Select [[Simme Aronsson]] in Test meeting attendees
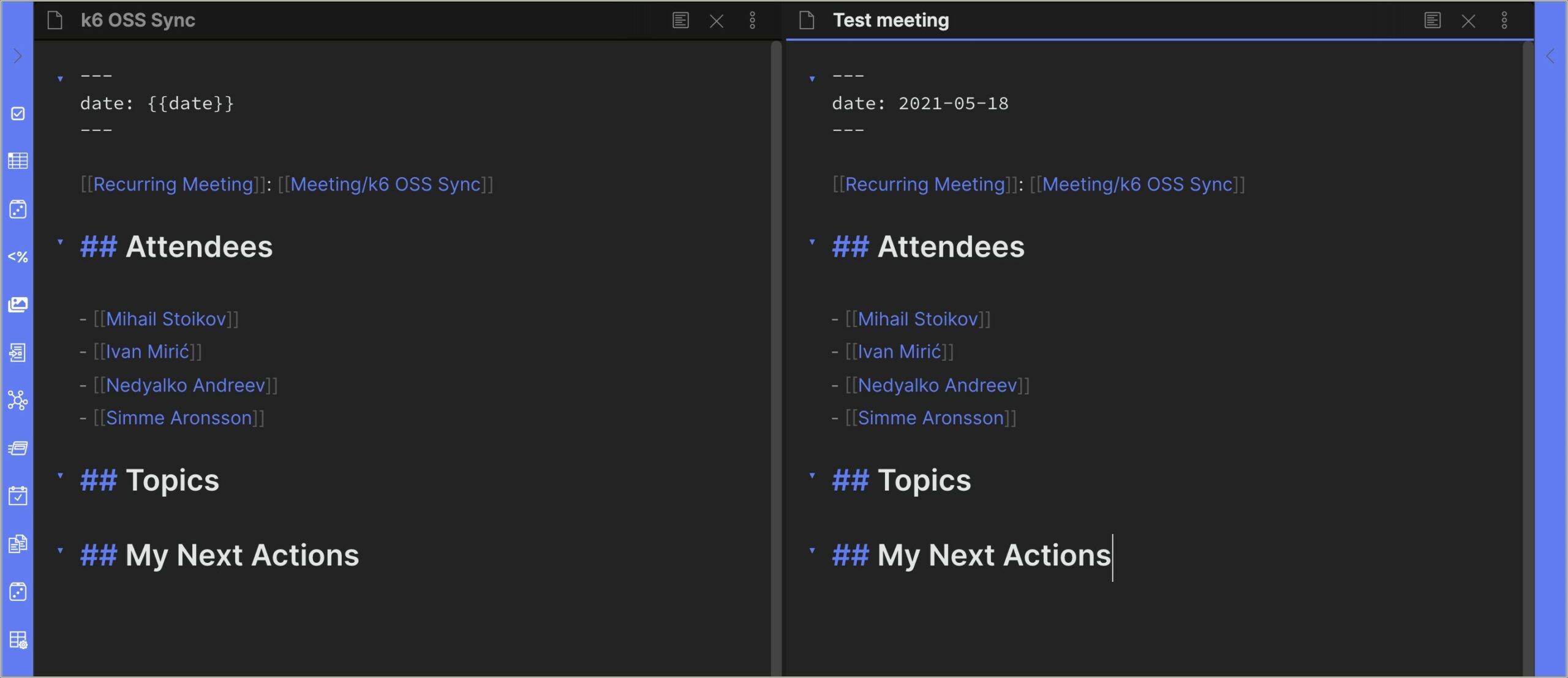 tap(930, 417)
